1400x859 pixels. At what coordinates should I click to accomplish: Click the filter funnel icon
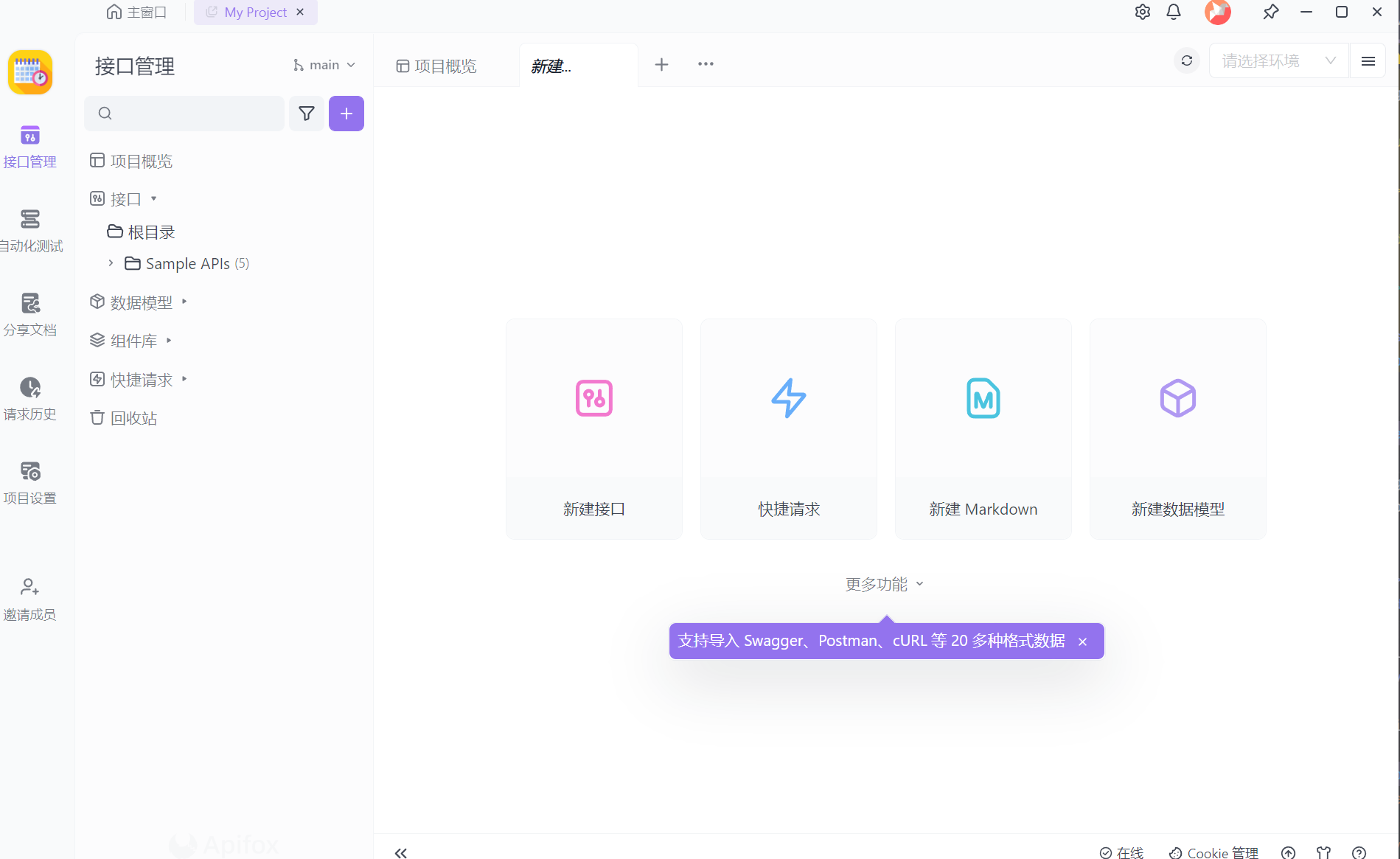coord(307,114)
